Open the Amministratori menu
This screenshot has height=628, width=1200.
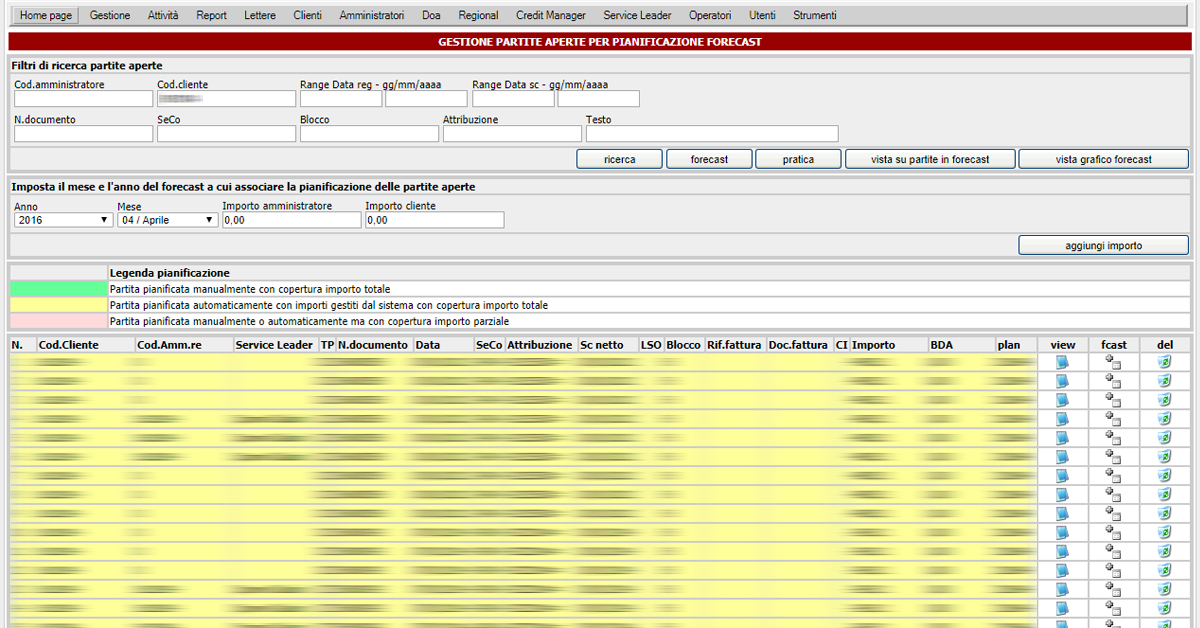(372, 16)
